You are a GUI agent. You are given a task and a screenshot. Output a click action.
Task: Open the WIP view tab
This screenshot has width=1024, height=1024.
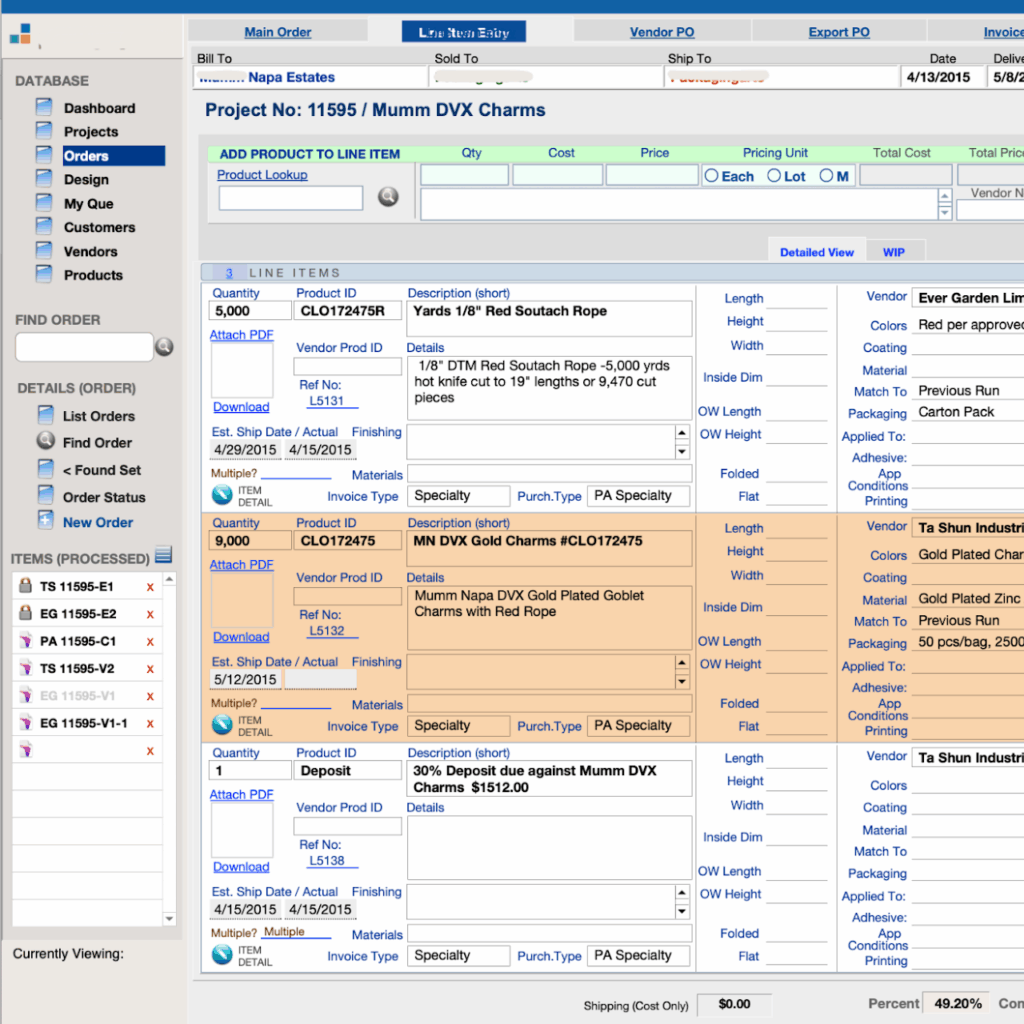pos(893,252)
